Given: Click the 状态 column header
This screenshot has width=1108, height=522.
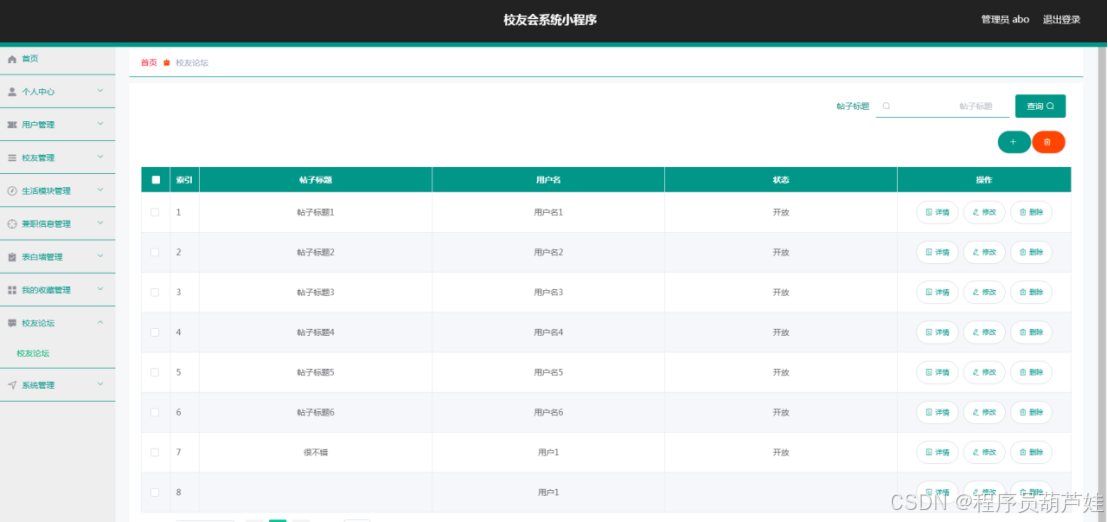Looking at the screenshot, I should coord(781,179).
